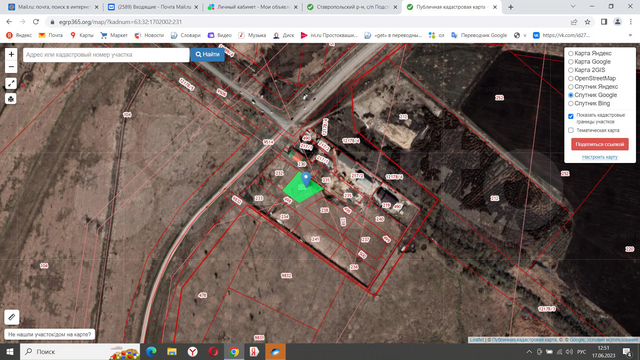Share this page icon in address bar
The height and width of the screenshot is (360, 640).
coord(574,22)
